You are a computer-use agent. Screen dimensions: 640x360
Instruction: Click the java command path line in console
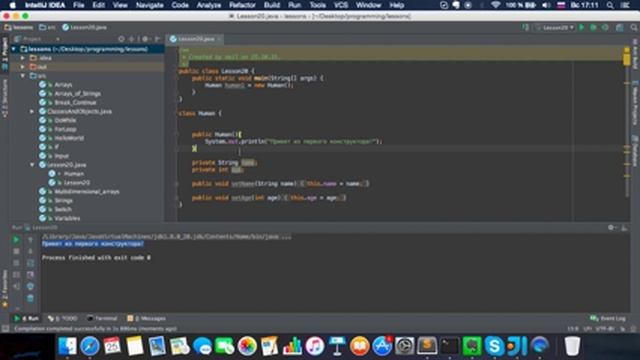tap(167, 237)
